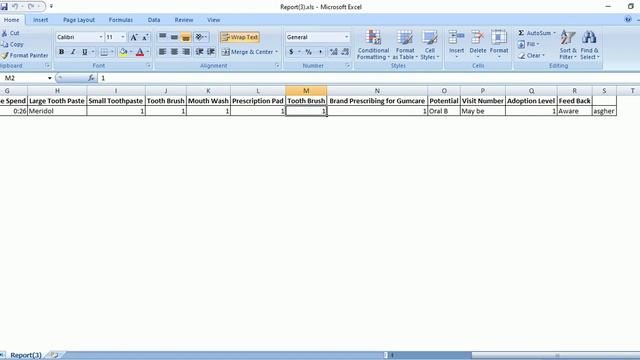Viewport: 640px width, 360px height.
Task: Toggle Italic formatting
Action: tap(73, 52)
